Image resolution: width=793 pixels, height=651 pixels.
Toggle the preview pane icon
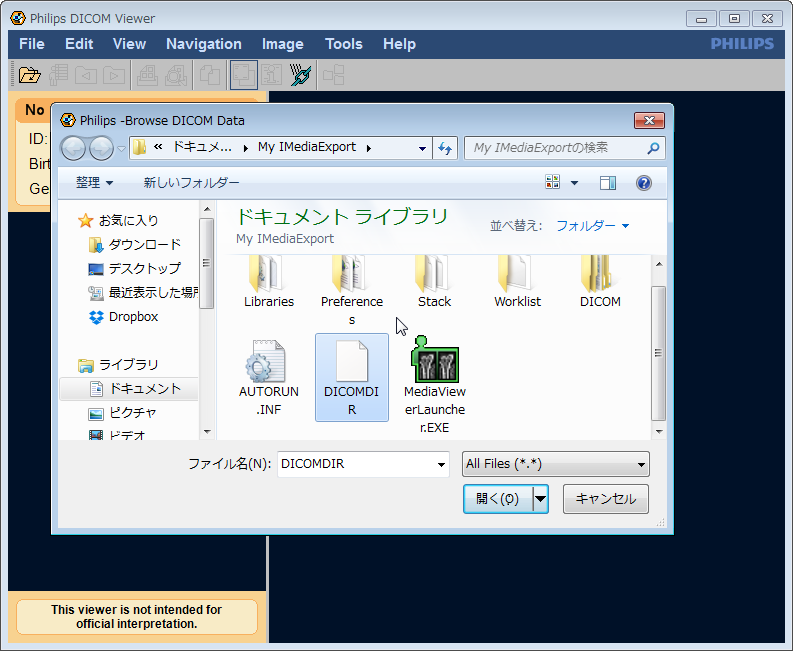[x=607, y=183]
